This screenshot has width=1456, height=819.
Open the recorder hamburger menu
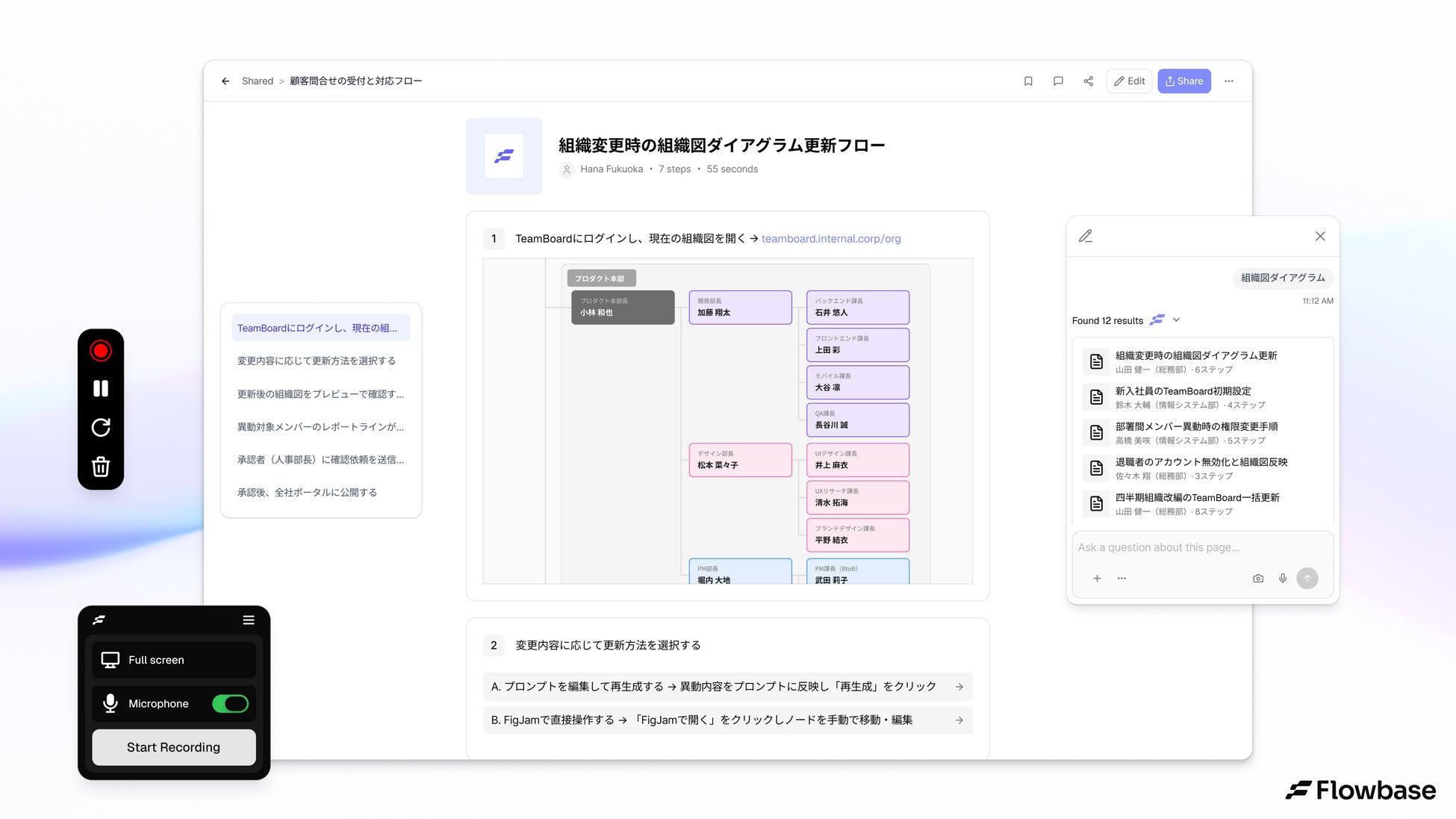[x=249, y=620]
